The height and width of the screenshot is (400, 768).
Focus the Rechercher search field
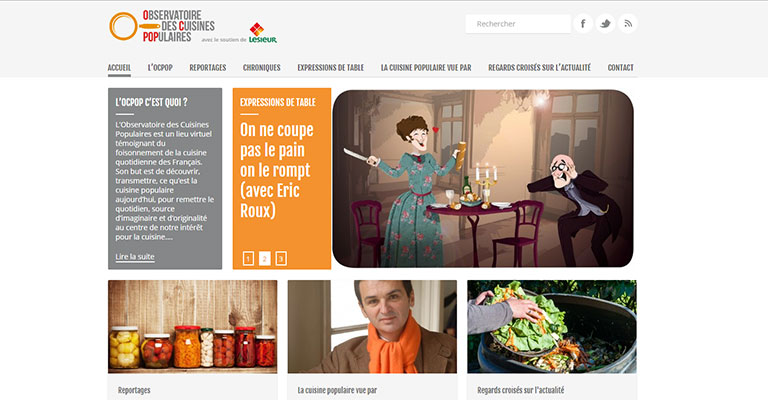(x=518, y=24)
